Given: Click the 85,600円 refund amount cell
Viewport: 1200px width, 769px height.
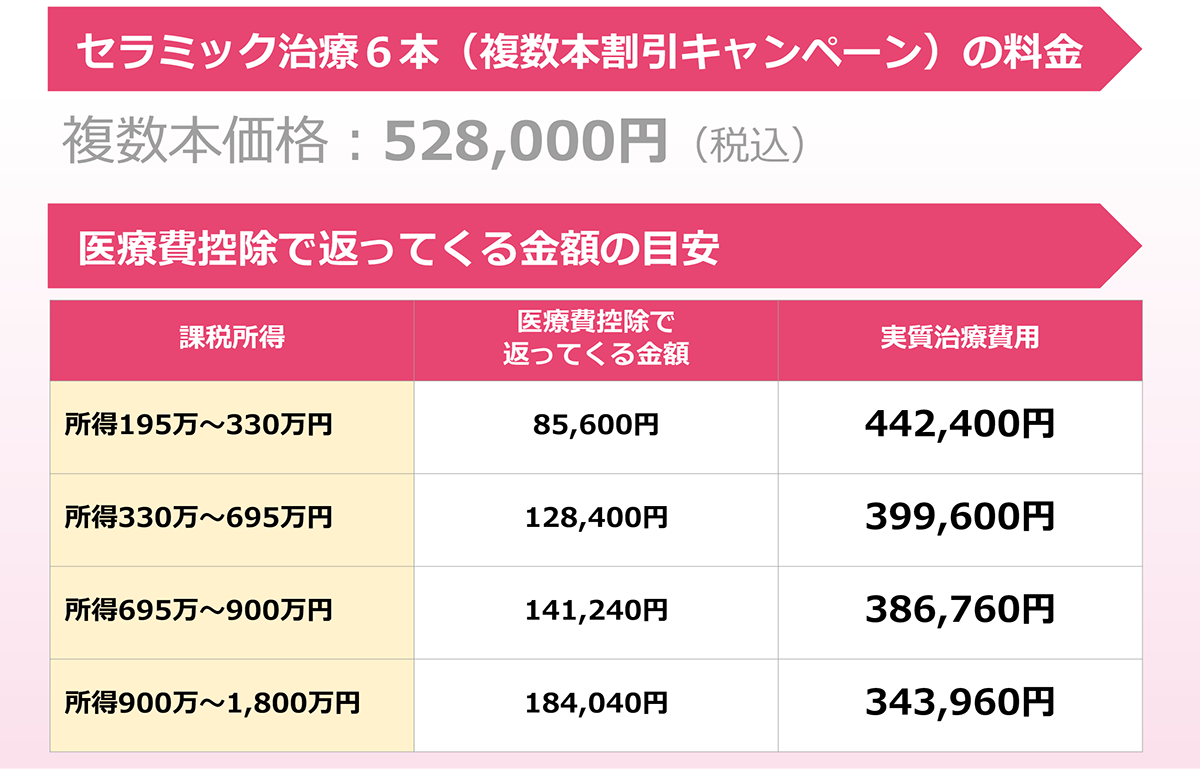Looking at the screenshot, I should (596, 426).
